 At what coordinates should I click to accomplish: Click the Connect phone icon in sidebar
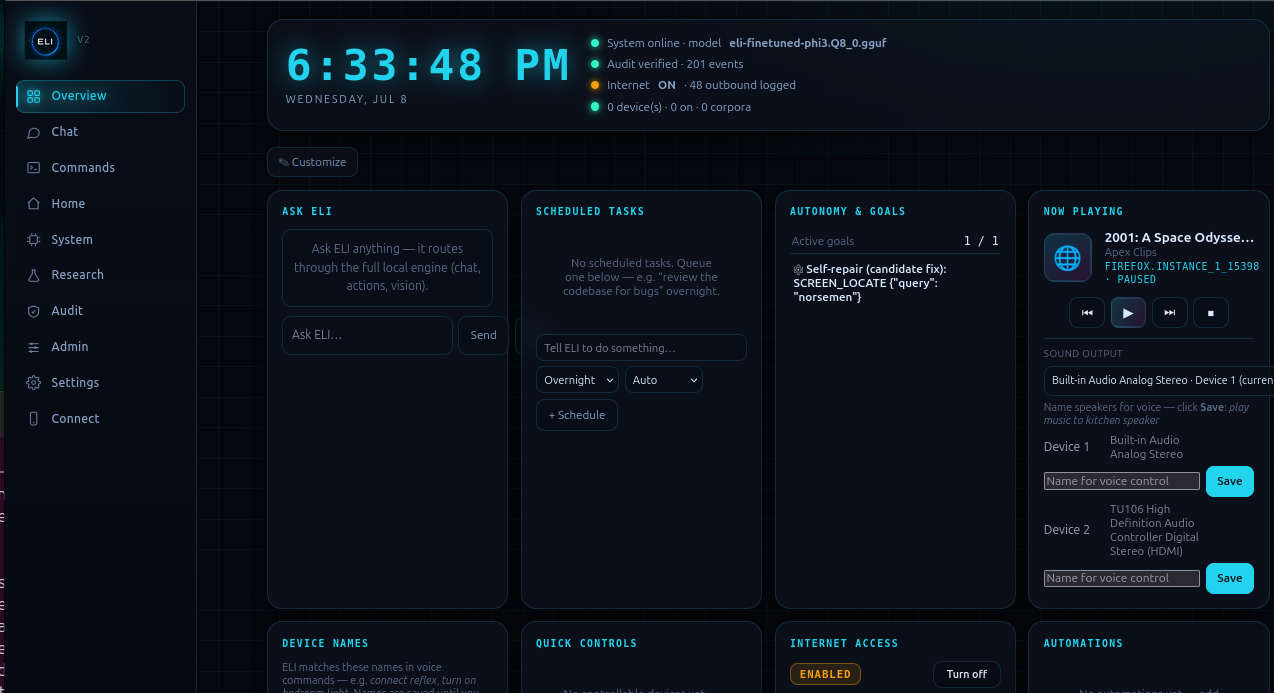(33, 419)
